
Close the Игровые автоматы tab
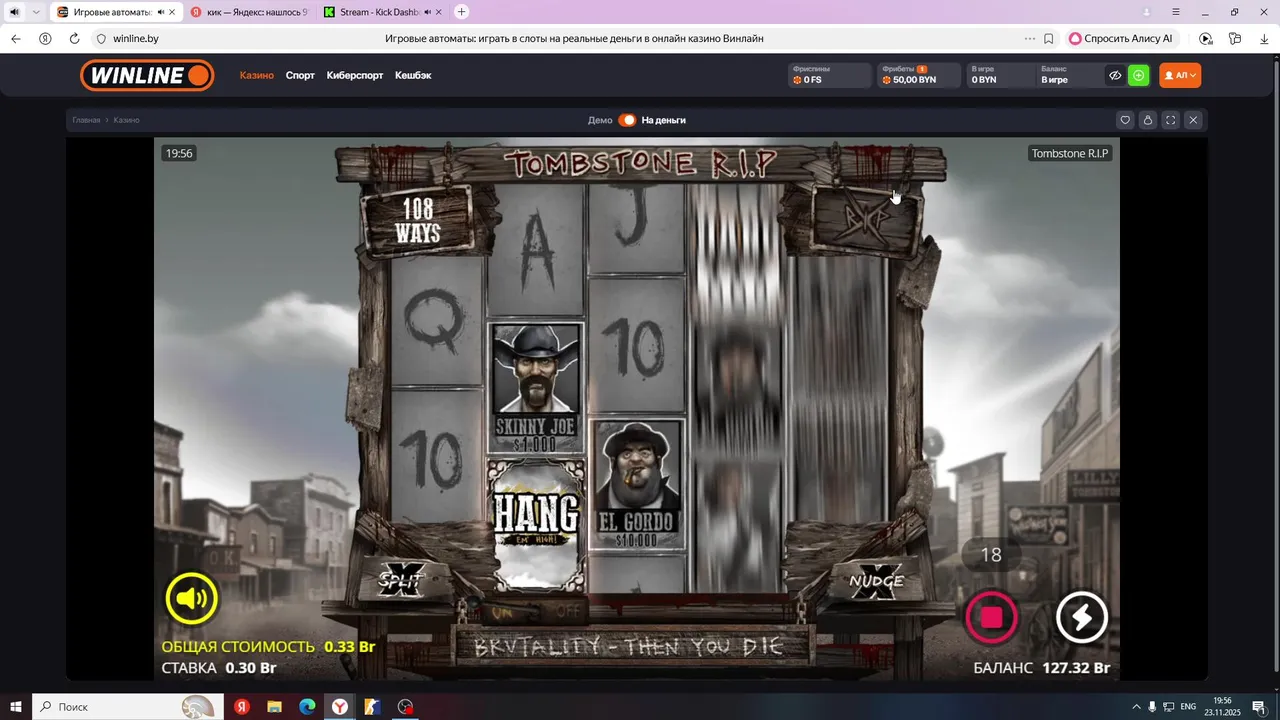172,12
